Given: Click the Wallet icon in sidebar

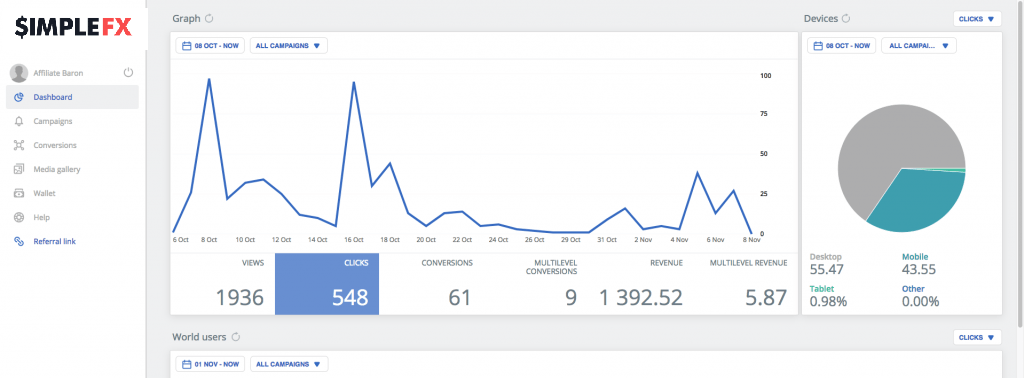Looking at the screenshot, I should [x=19, y=193].
